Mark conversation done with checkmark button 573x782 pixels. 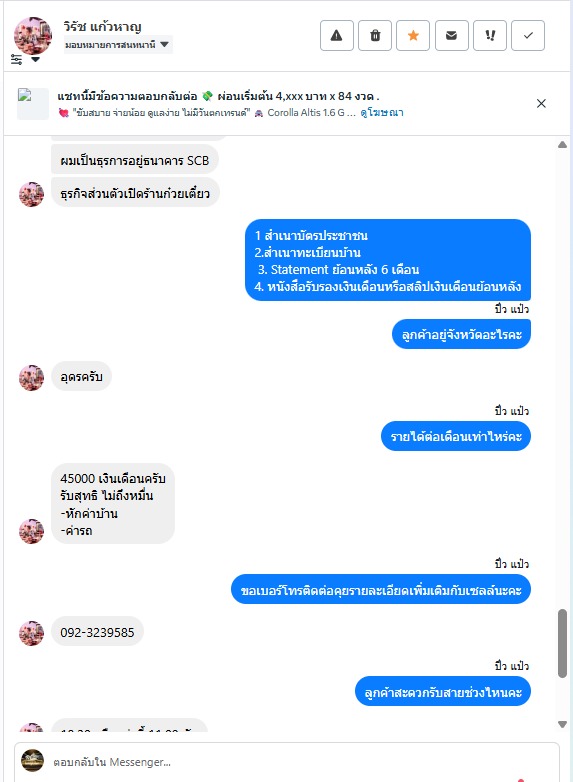(528, 35)
